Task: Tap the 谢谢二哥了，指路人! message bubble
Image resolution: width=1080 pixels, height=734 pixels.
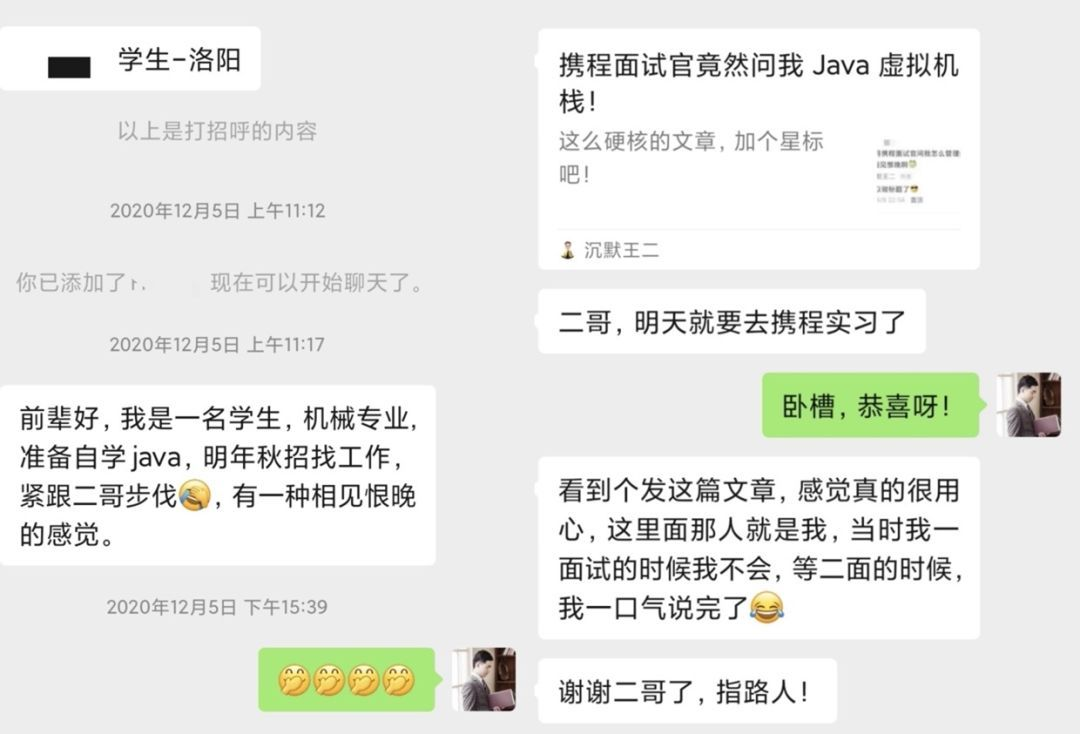Action: coord(687,691)
